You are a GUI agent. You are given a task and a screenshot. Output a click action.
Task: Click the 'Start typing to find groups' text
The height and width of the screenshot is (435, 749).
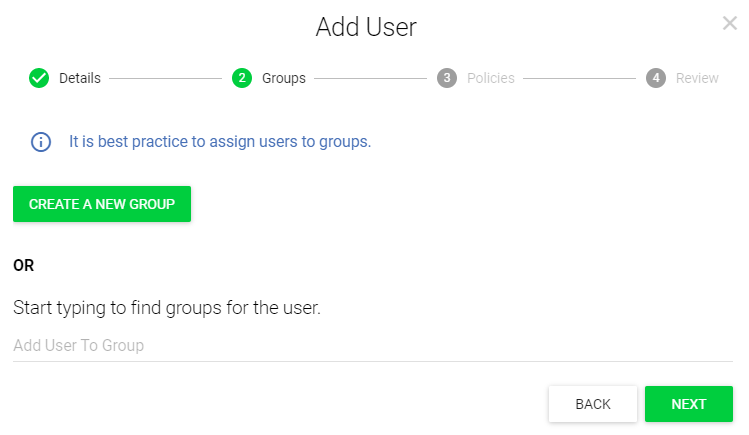167,308
